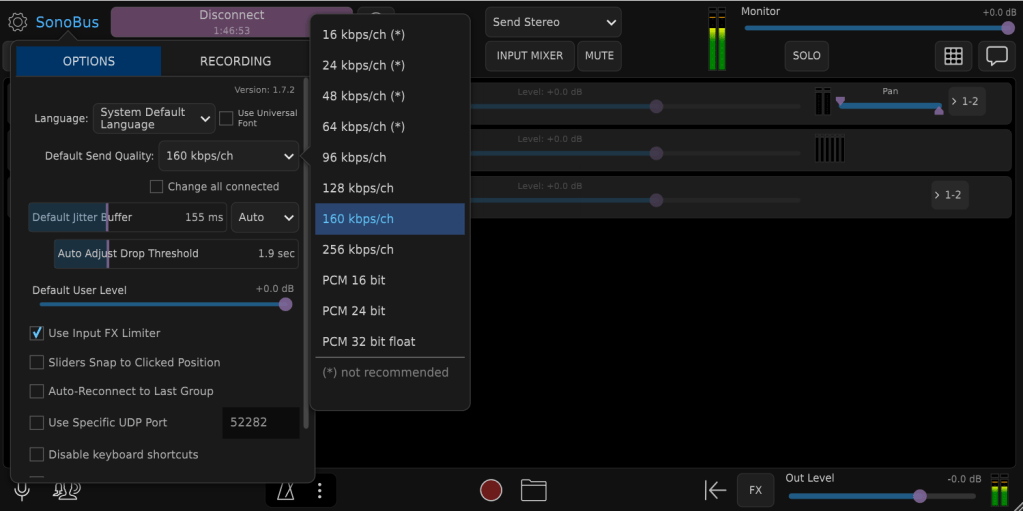This screenshot has width=1023, height=511.
Task: Check Sliders Snap to Clicked Position
Action: click(37, 362)
